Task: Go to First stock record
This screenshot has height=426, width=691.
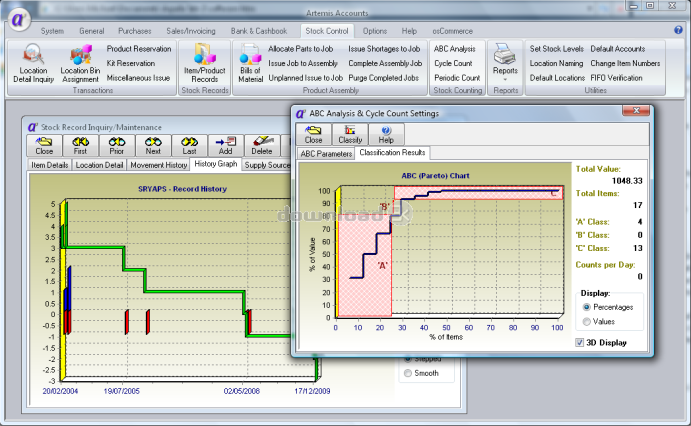Action: click(80, 146)
